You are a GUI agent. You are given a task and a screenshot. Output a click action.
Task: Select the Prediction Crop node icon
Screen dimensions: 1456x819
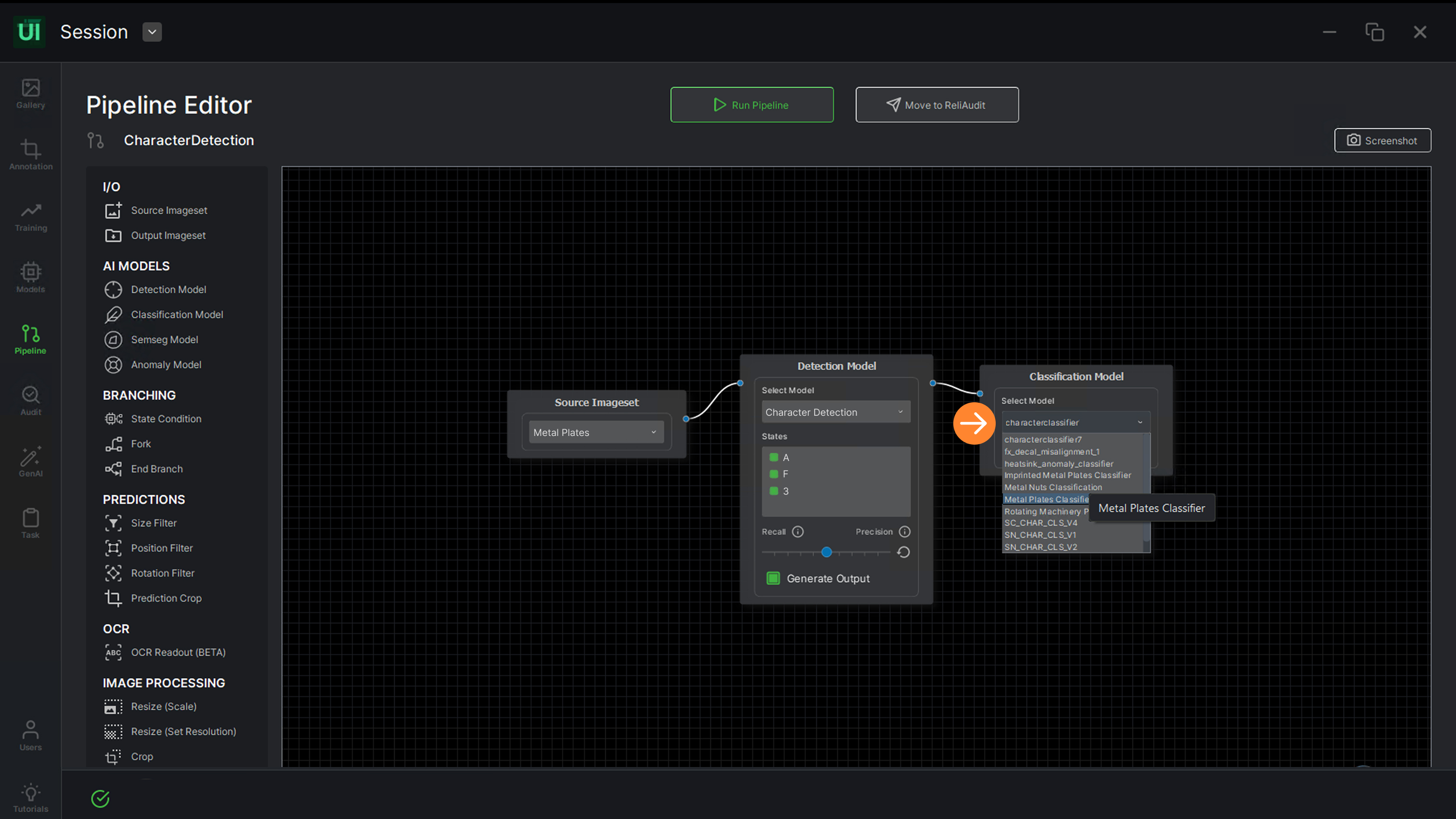tap(113, 598)
